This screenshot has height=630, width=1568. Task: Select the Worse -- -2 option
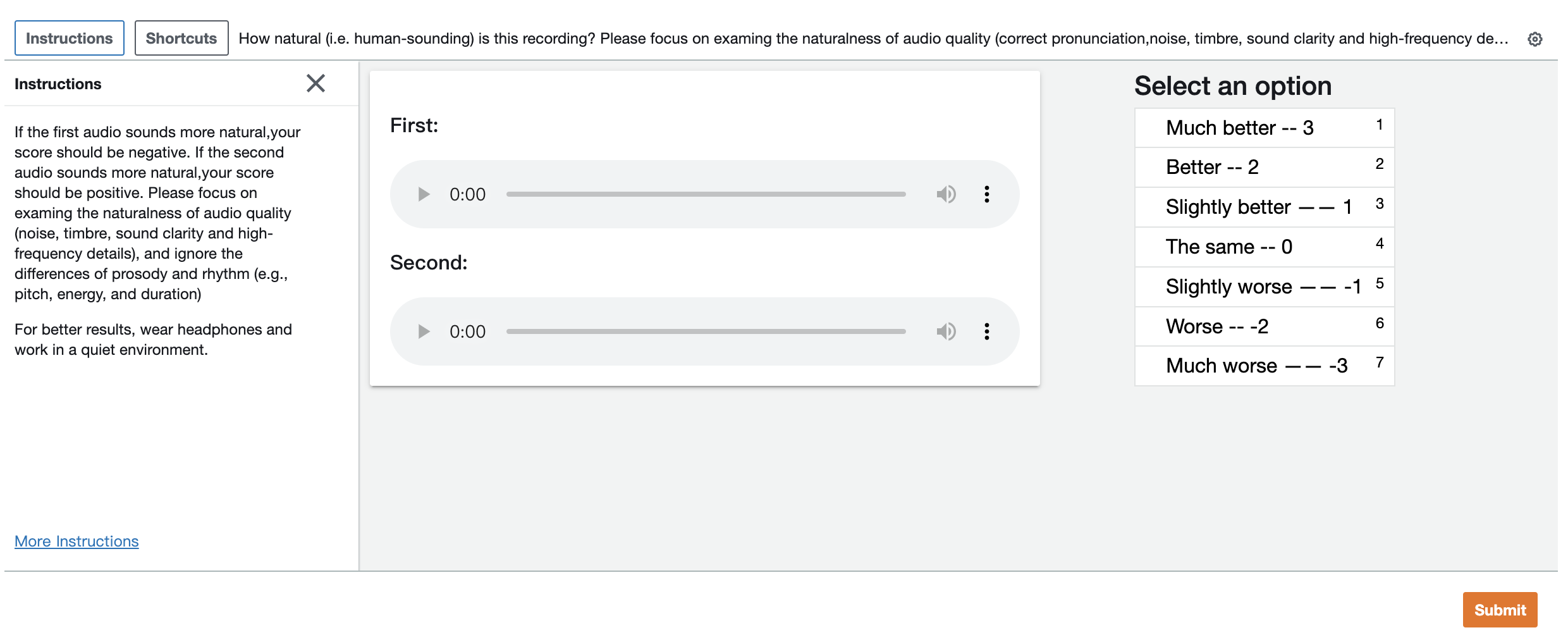point(1264,326)
